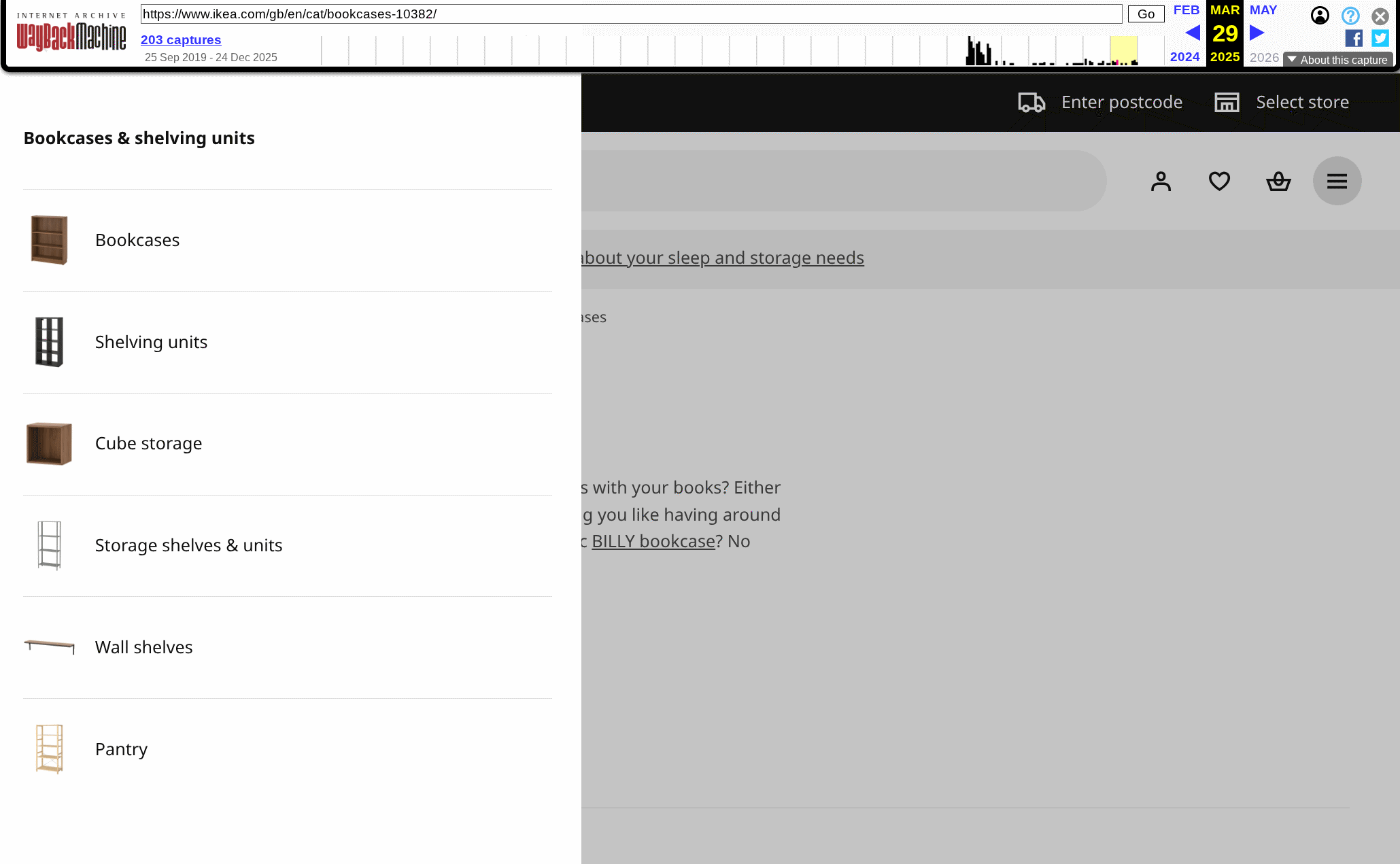This screenshot has width=1400, height=864.
Task: Select Bookcases menu category
Action: click(x=137, y=240)
